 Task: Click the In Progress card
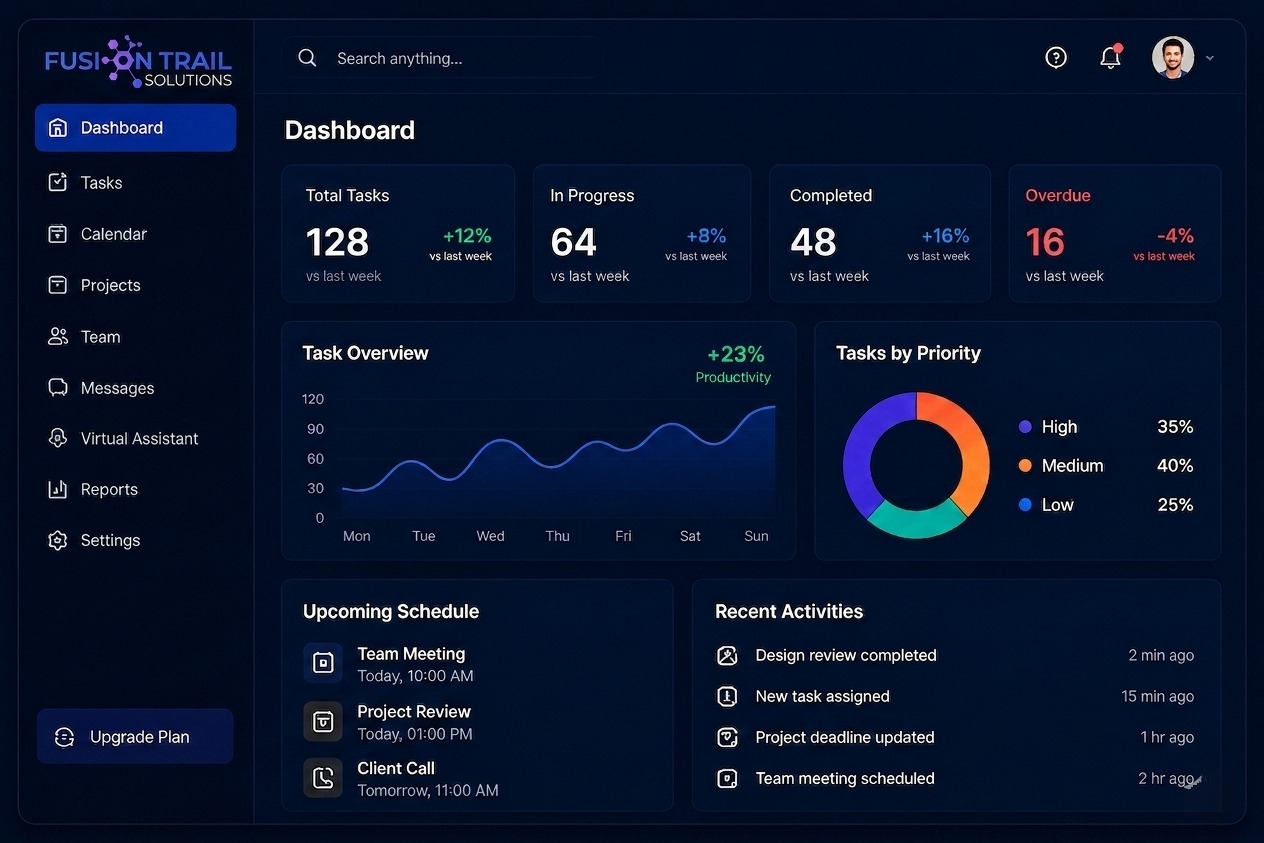[x=642, y=233]
